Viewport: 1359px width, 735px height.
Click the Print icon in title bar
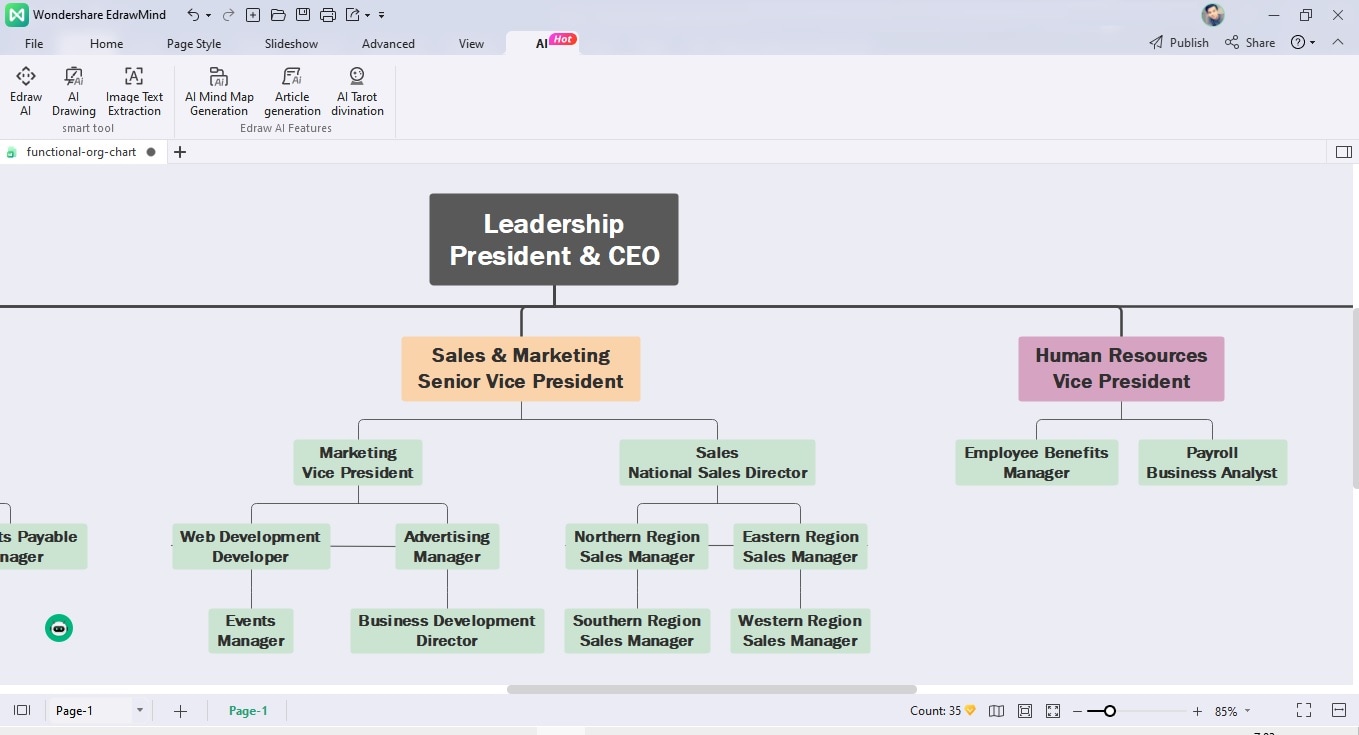click(x=328, y=15)
